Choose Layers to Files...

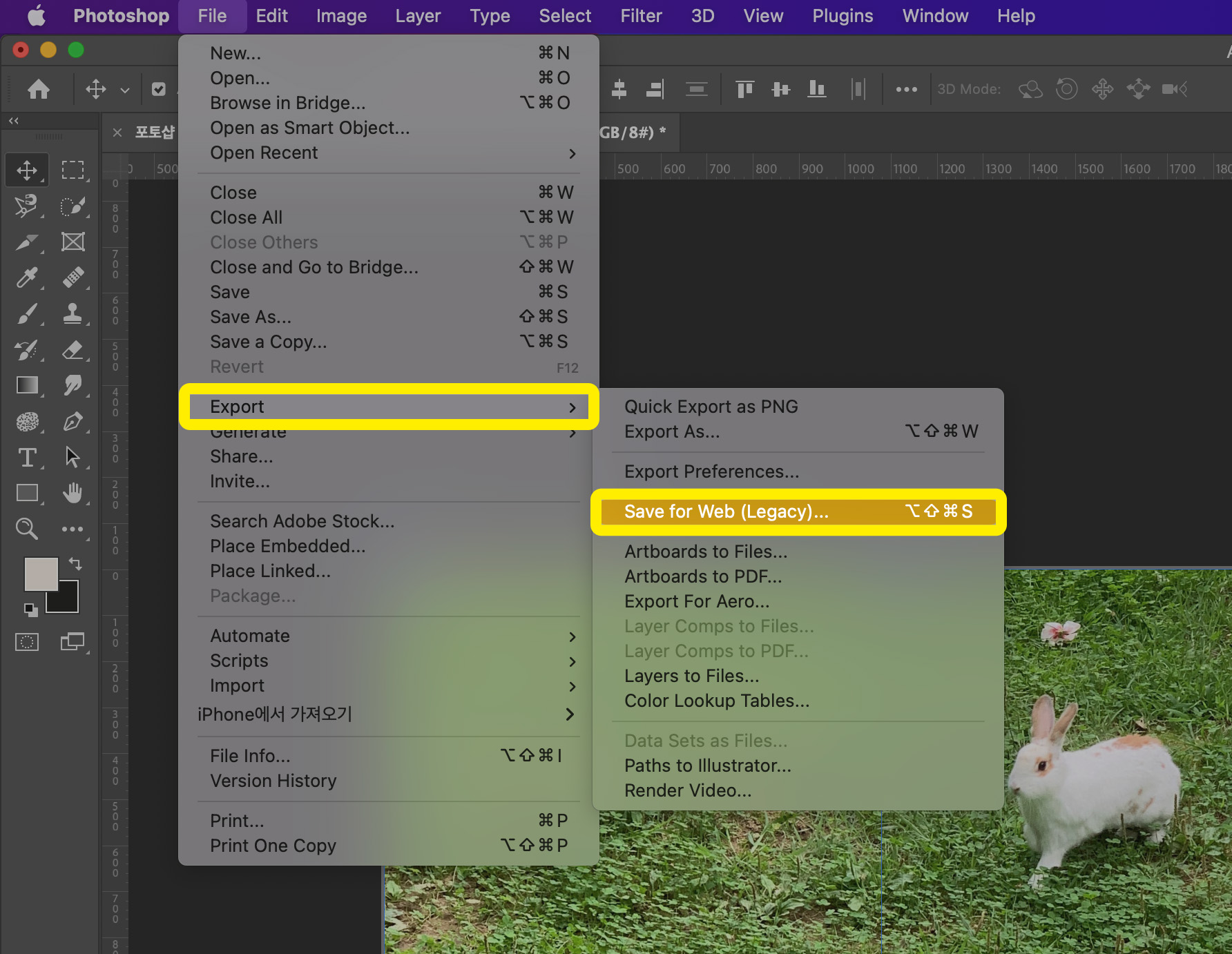click(798, 676)
